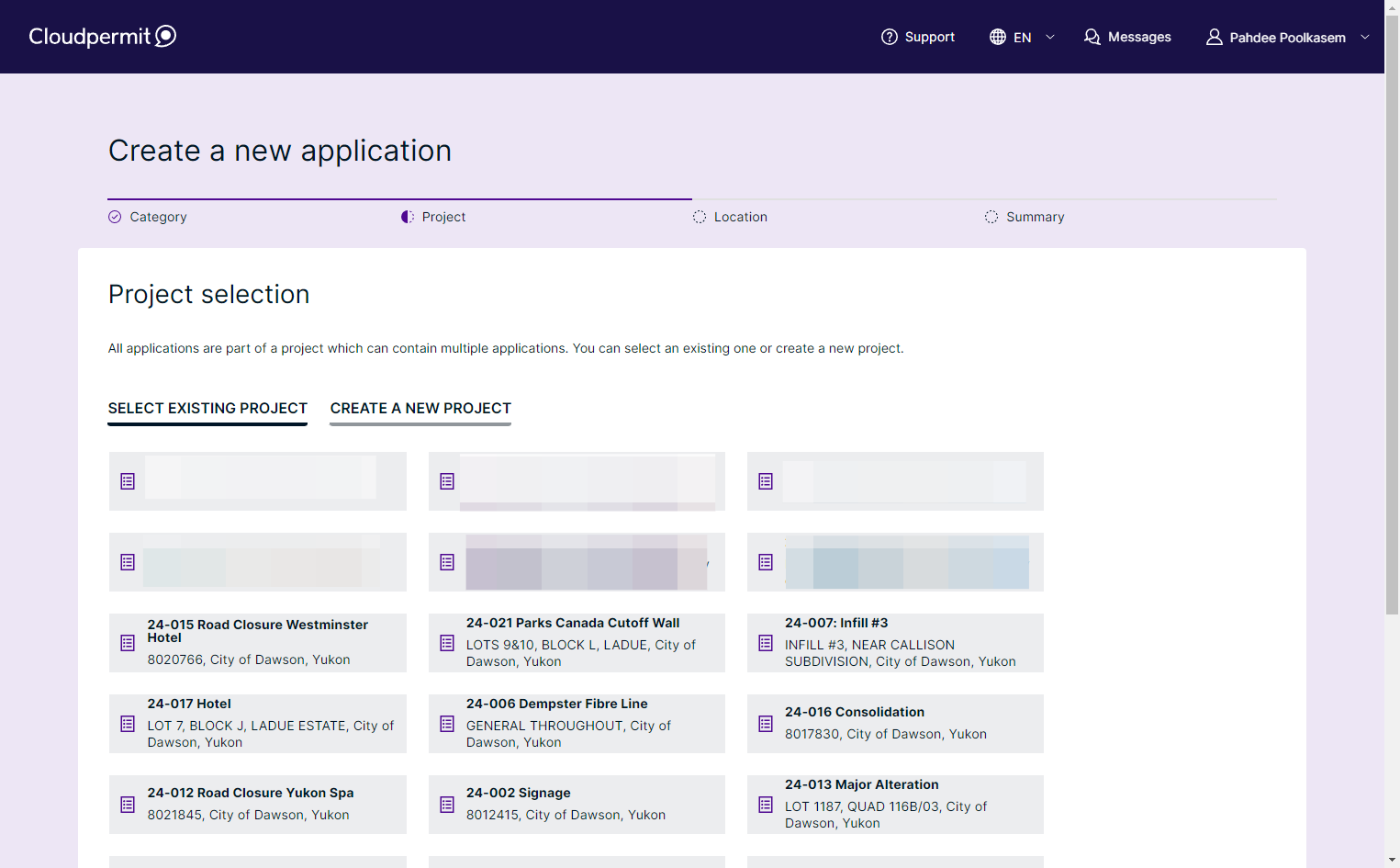The image size is (1400, 868).
Task: Choose the 24-017 Hotel project title
Action: (189, 704)
